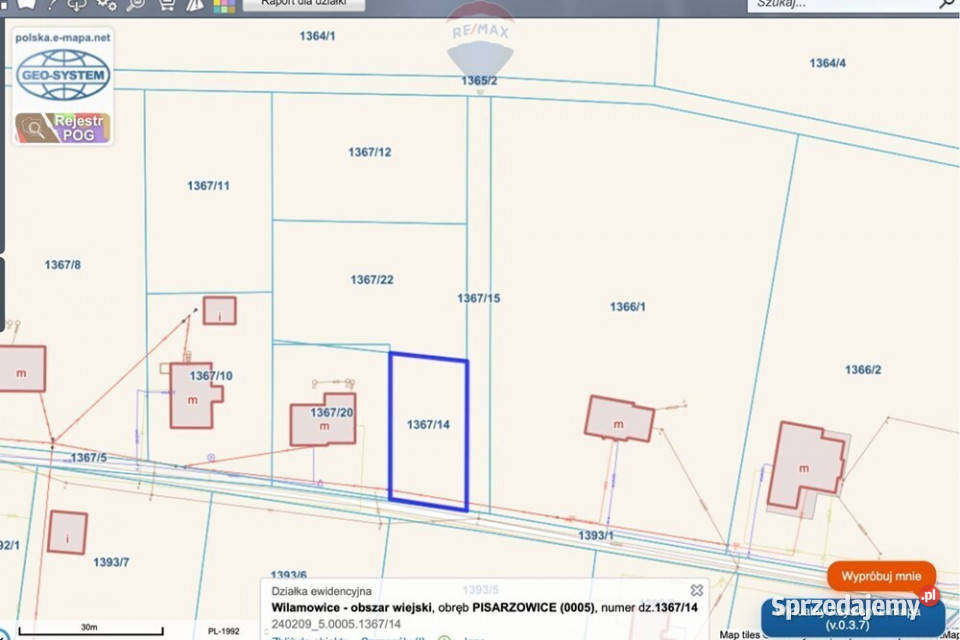960x640 pixels.
Task: Click the Wypróbuj mnie orange button
Action: 881,577
